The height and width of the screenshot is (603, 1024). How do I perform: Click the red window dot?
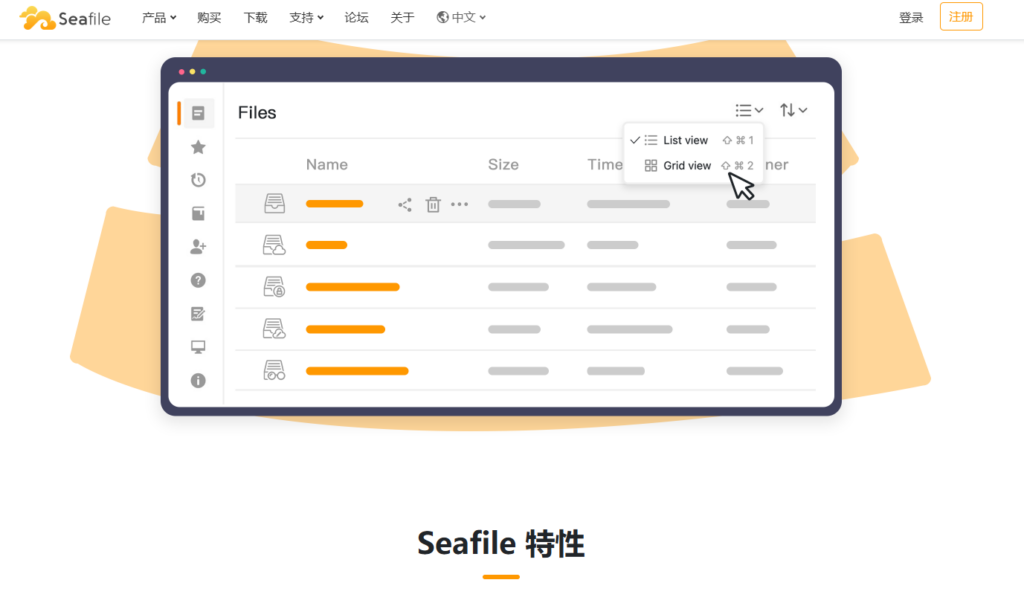182,71
